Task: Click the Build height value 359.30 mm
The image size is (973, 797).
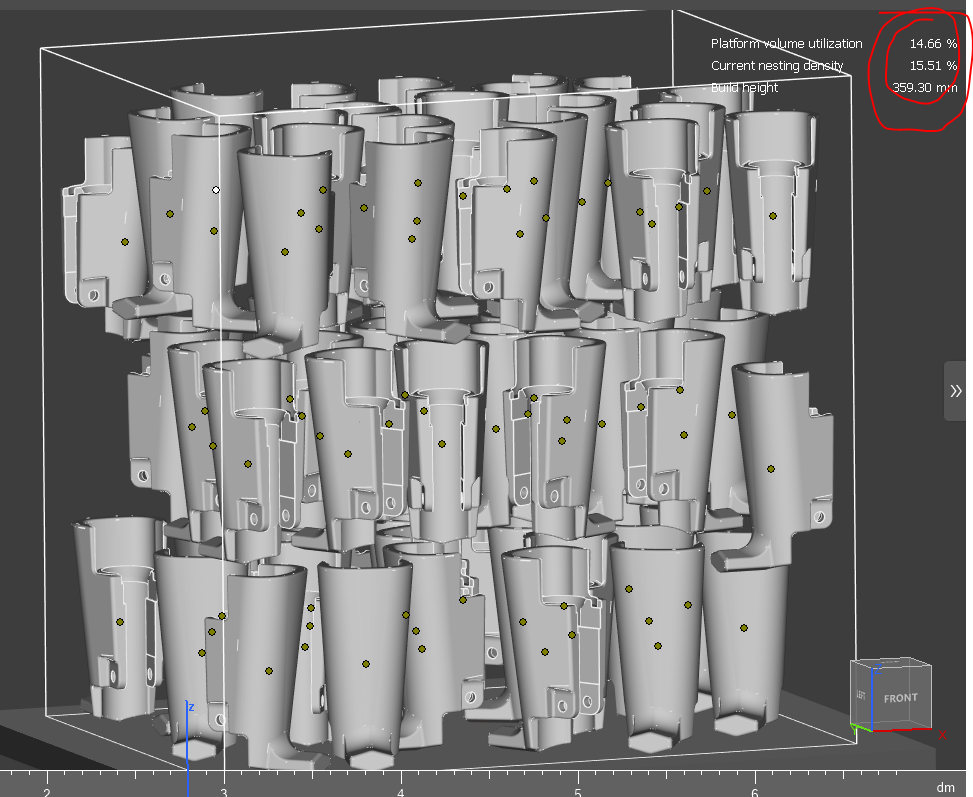Action: (x=924, y=88)
